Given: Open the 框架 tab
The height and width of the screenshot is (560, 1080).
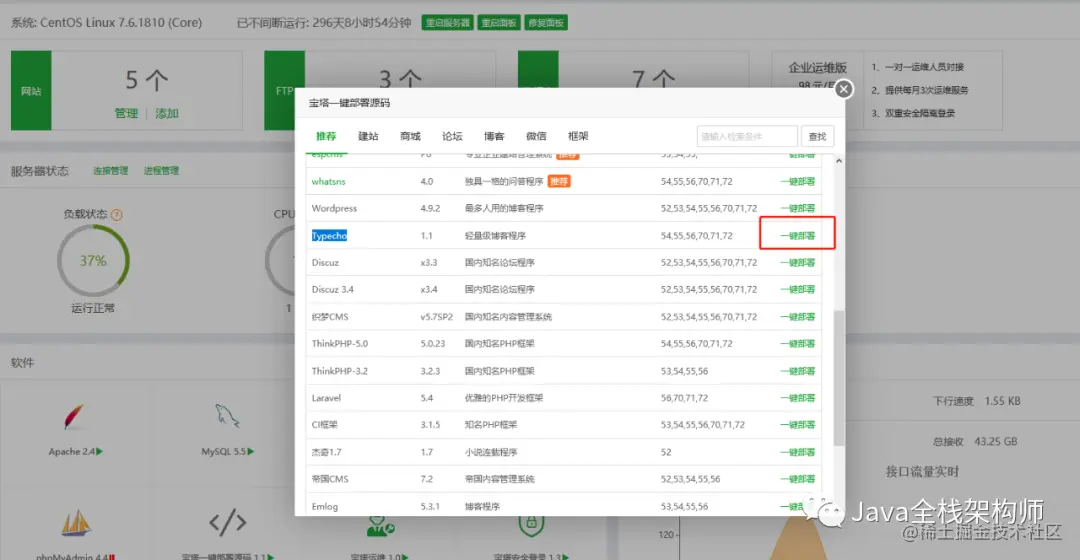Looking at the screenshot, I should 578,136.
